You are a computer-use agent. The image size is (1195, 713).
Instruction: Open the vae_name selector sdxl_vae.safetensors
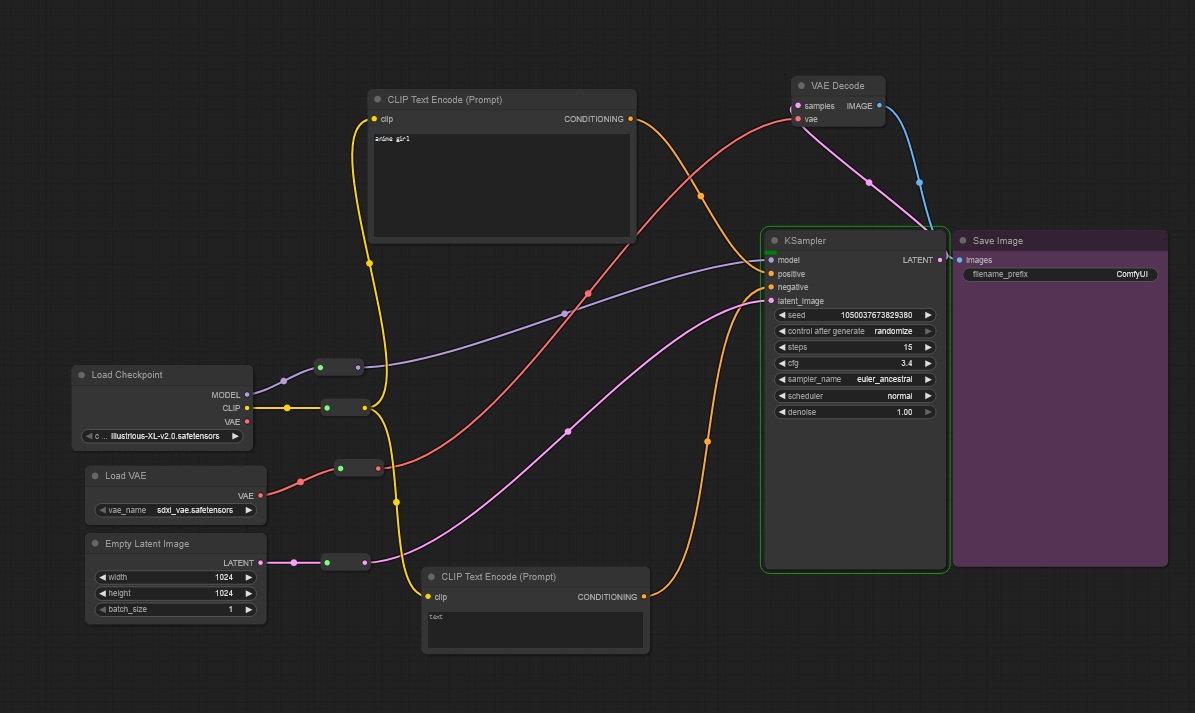click(175, 510)
